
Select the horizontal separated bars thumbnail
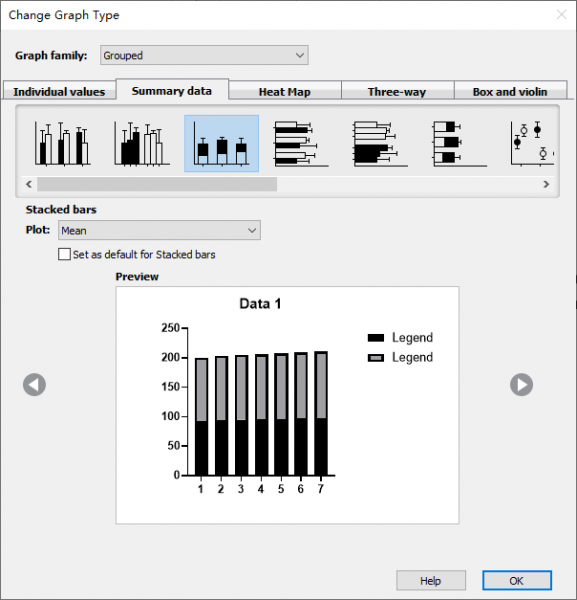pyautogui.click(x=380, y=143)
